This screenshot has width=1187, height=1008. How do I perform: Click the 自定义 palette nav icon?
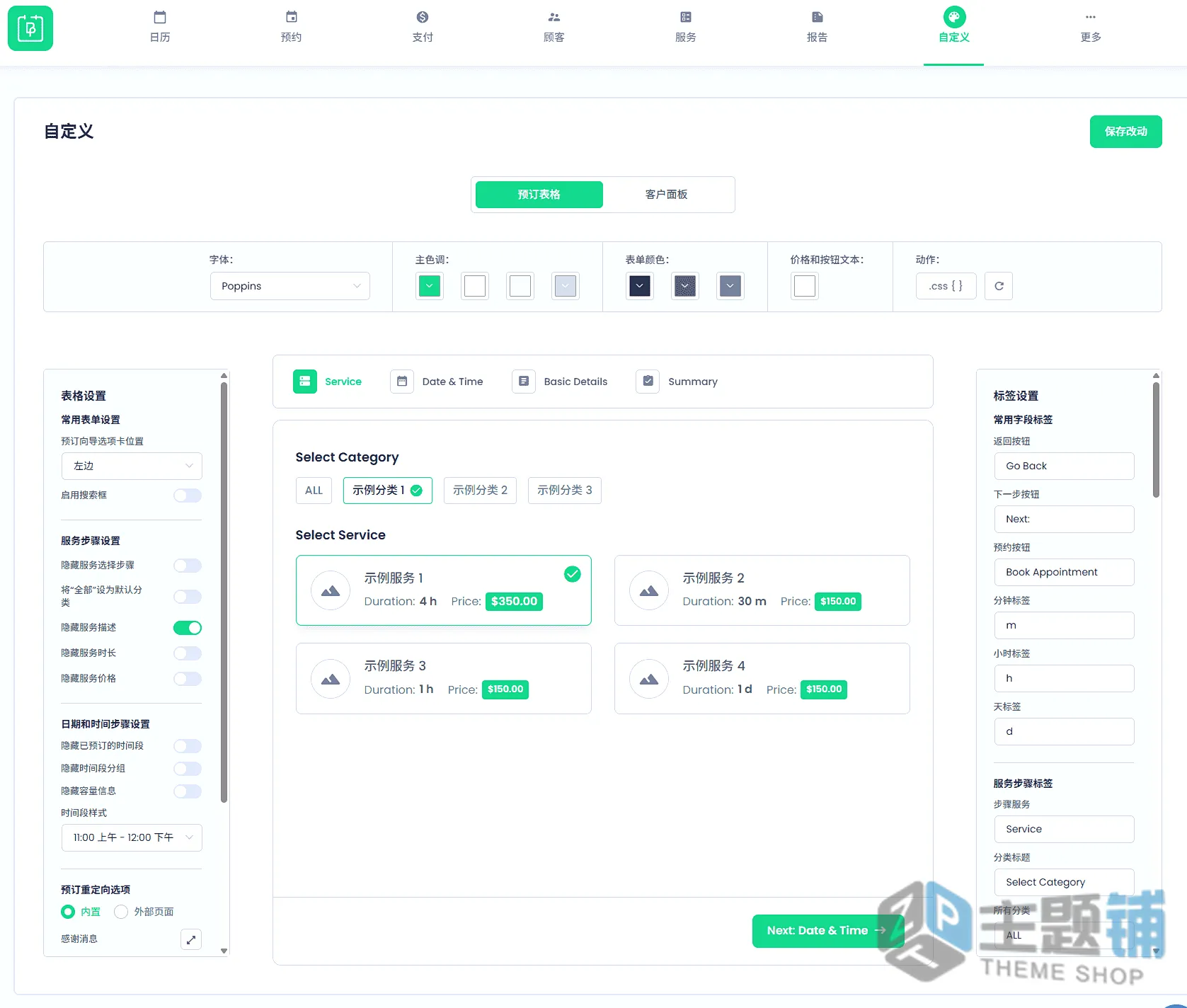coord(954,17)
